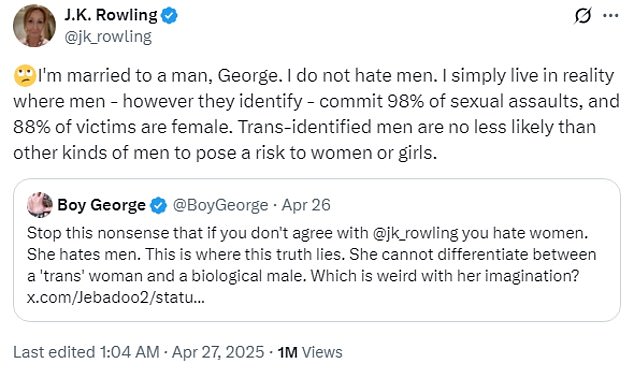Image resolution: width=634 pixels, height=378 pixels.
Task: Open the three-dots more options menu
Action: (x=610, y=16)
